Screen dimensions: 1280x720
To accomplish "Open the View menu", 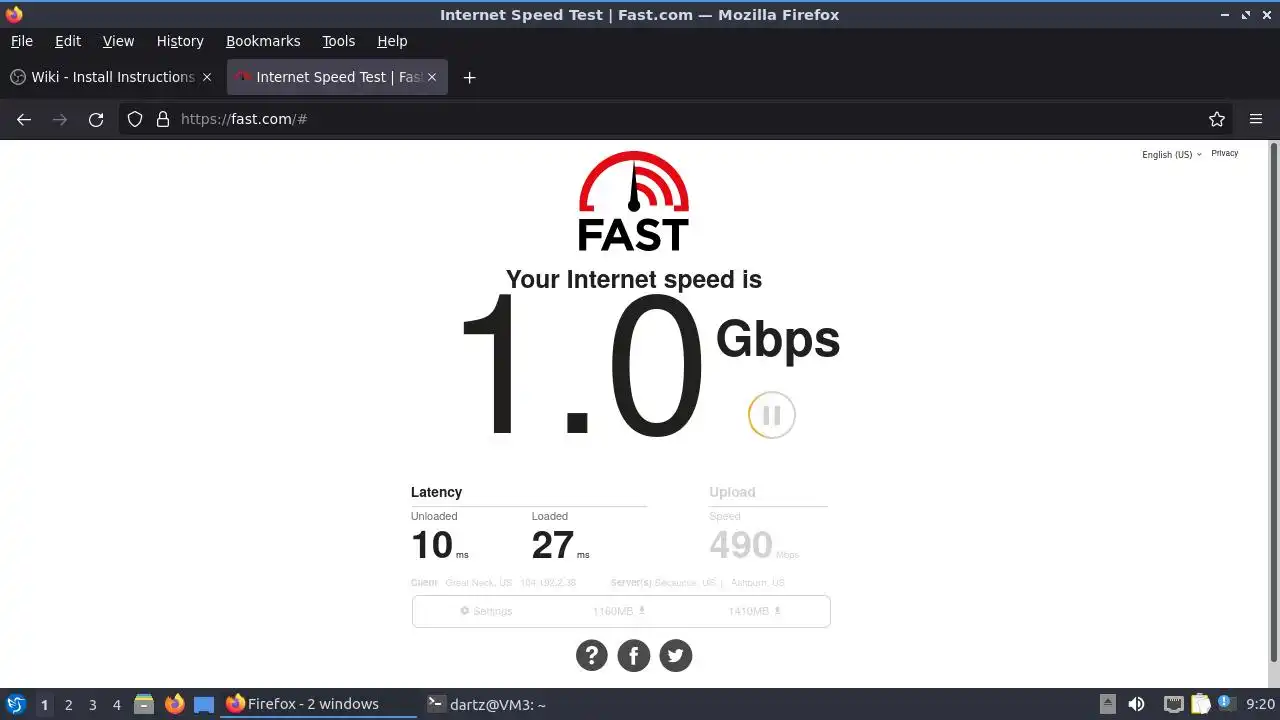I will (118, 41).
